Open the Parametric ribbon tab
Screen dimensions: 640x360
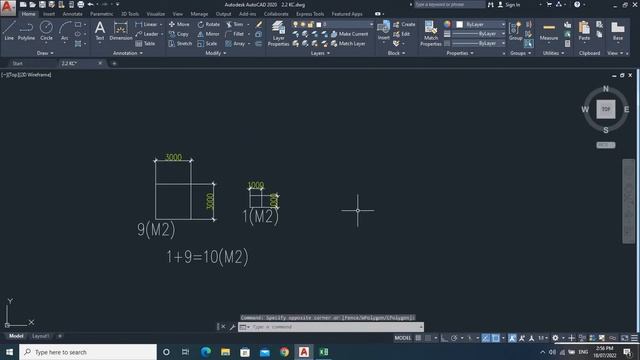101,14
